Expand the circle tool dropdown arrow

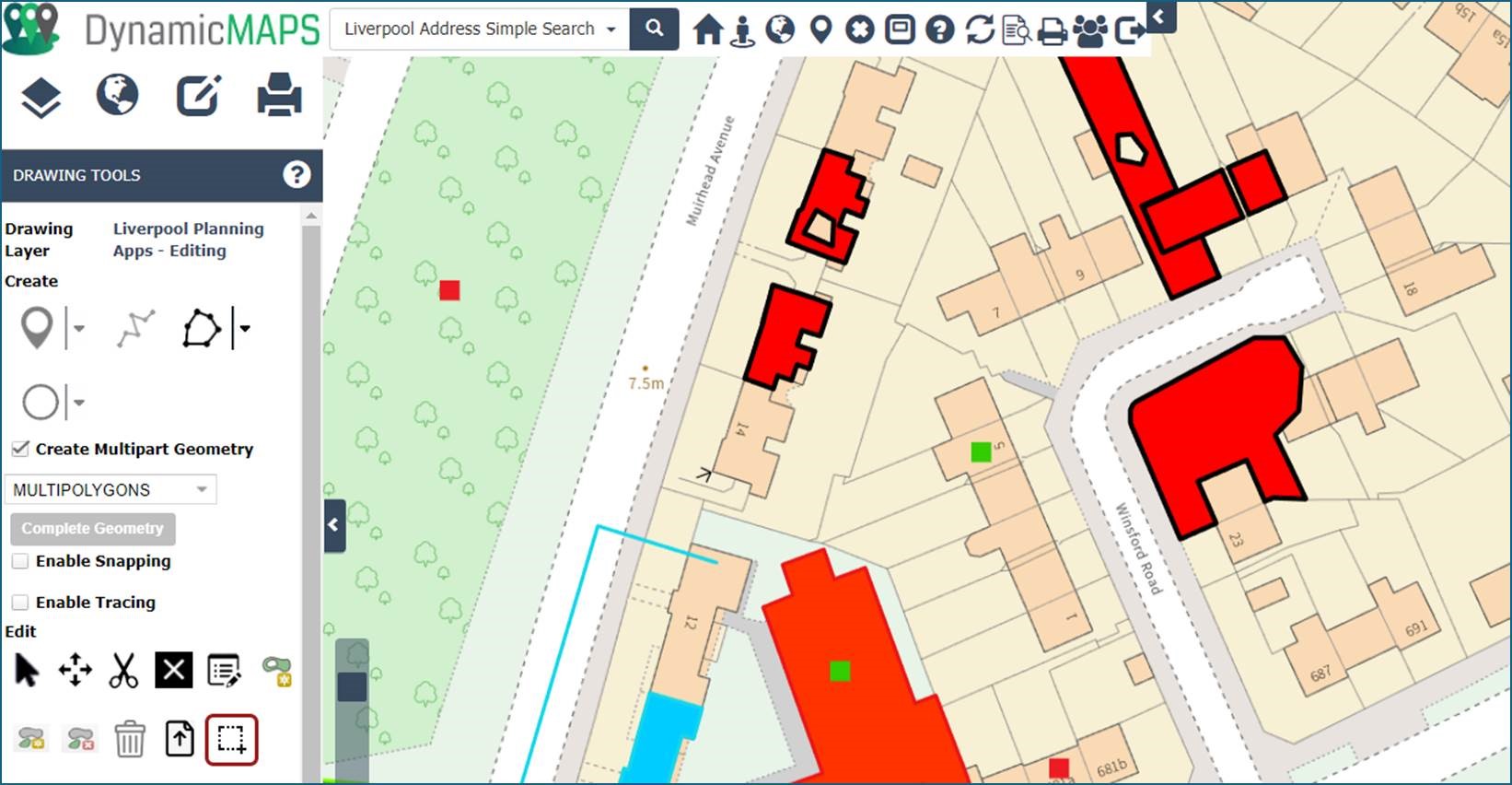(x=79, y=403)
